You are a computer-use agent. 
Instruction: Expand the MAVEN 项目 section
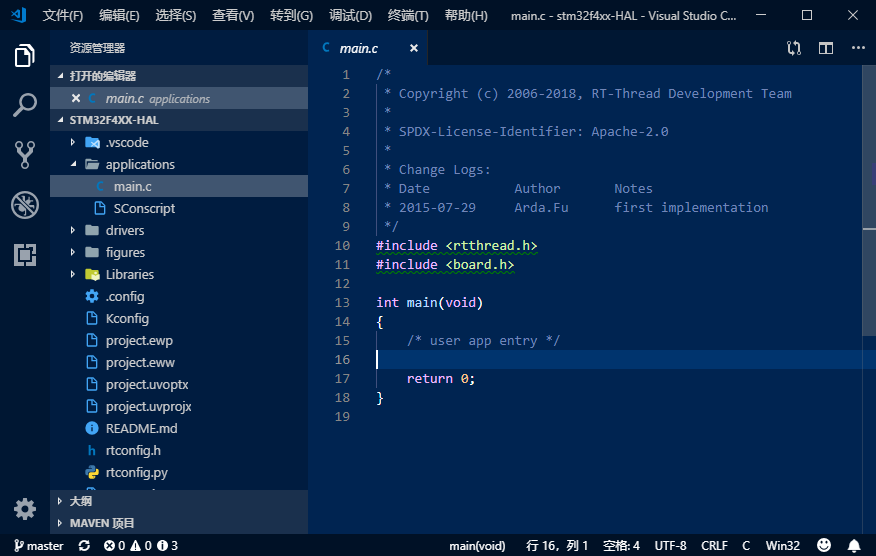179,523
